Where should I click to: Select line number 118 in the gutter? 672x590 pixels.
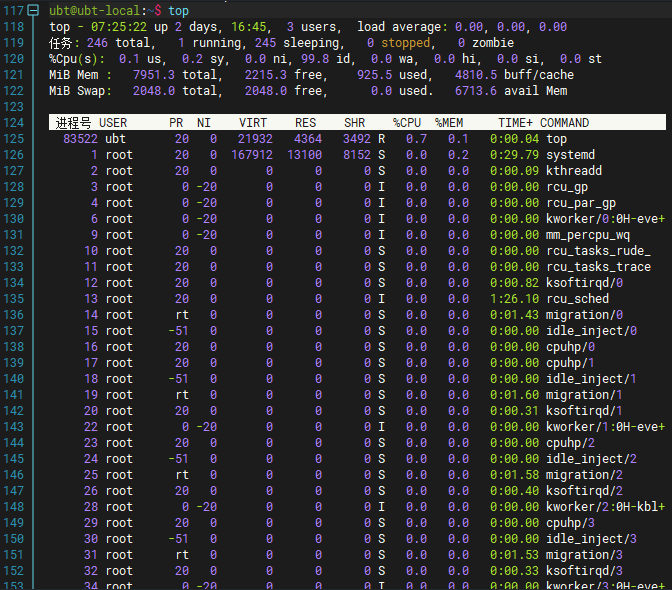point(14,27)
